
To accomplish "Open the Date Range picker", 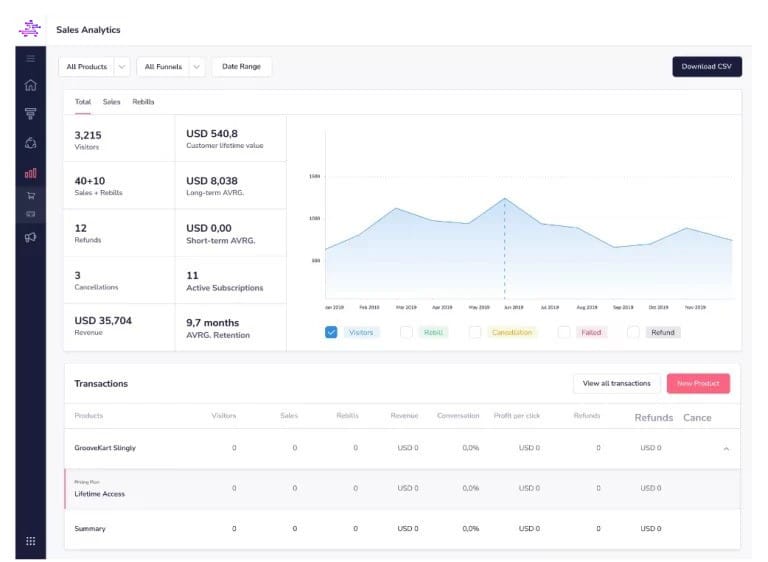I will (241, 67).
